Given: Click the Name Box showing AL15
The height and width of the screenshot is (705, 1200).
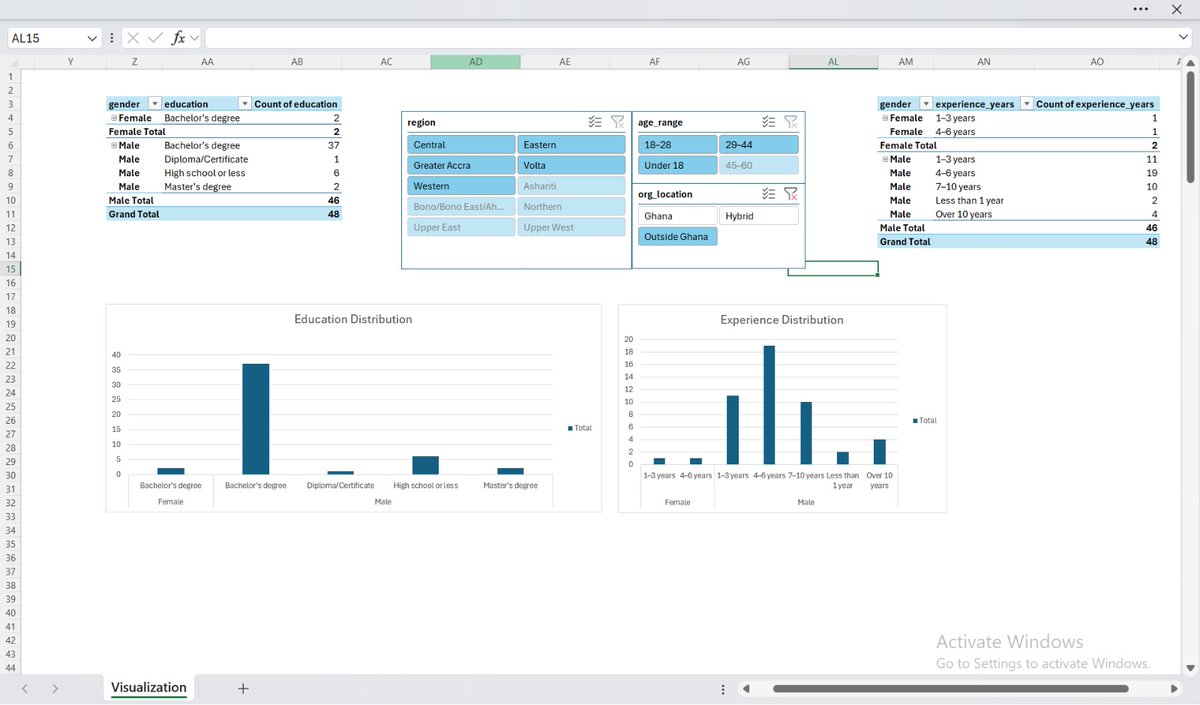Looking at the screenshot, I should [x=47, y=38].
